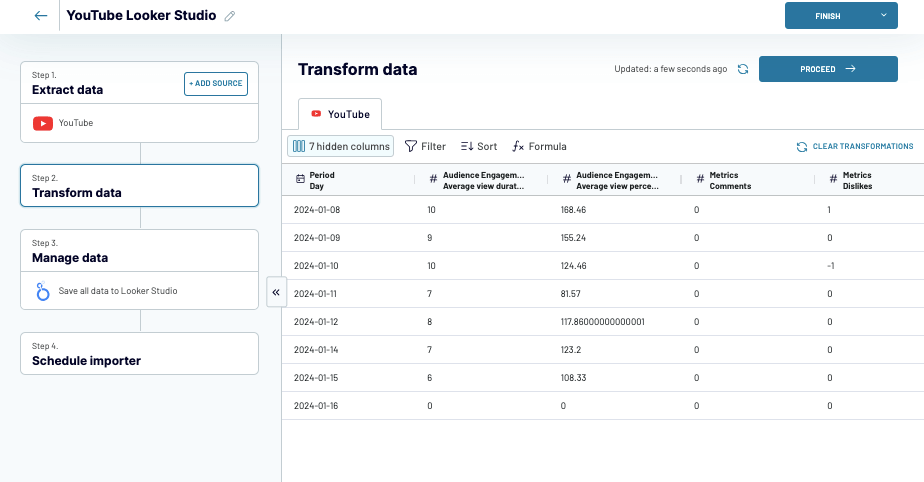Click the value 117.86000000000001
924x482 pixels.
pos(603,322)
